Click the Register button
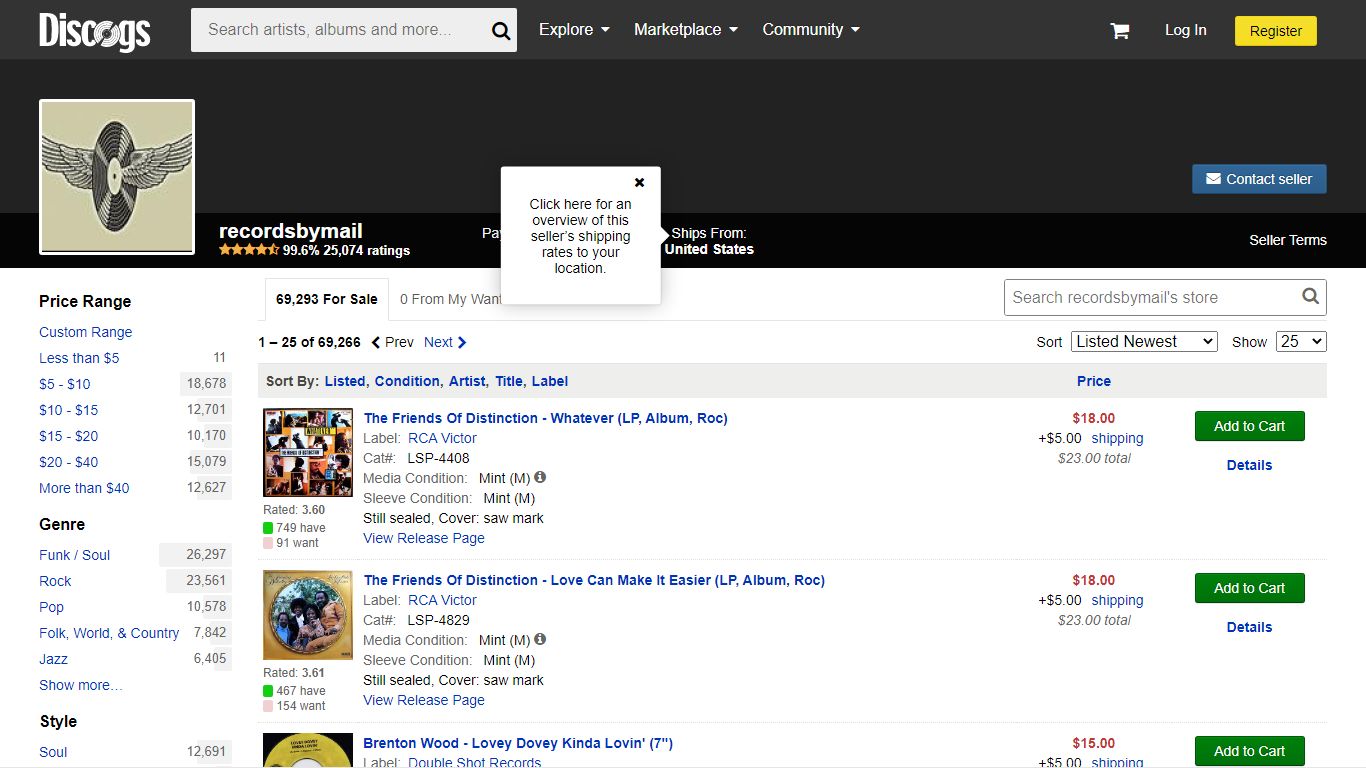Screen dimensions: 1366x768 pyautogui.click(x=1275, y=31)
